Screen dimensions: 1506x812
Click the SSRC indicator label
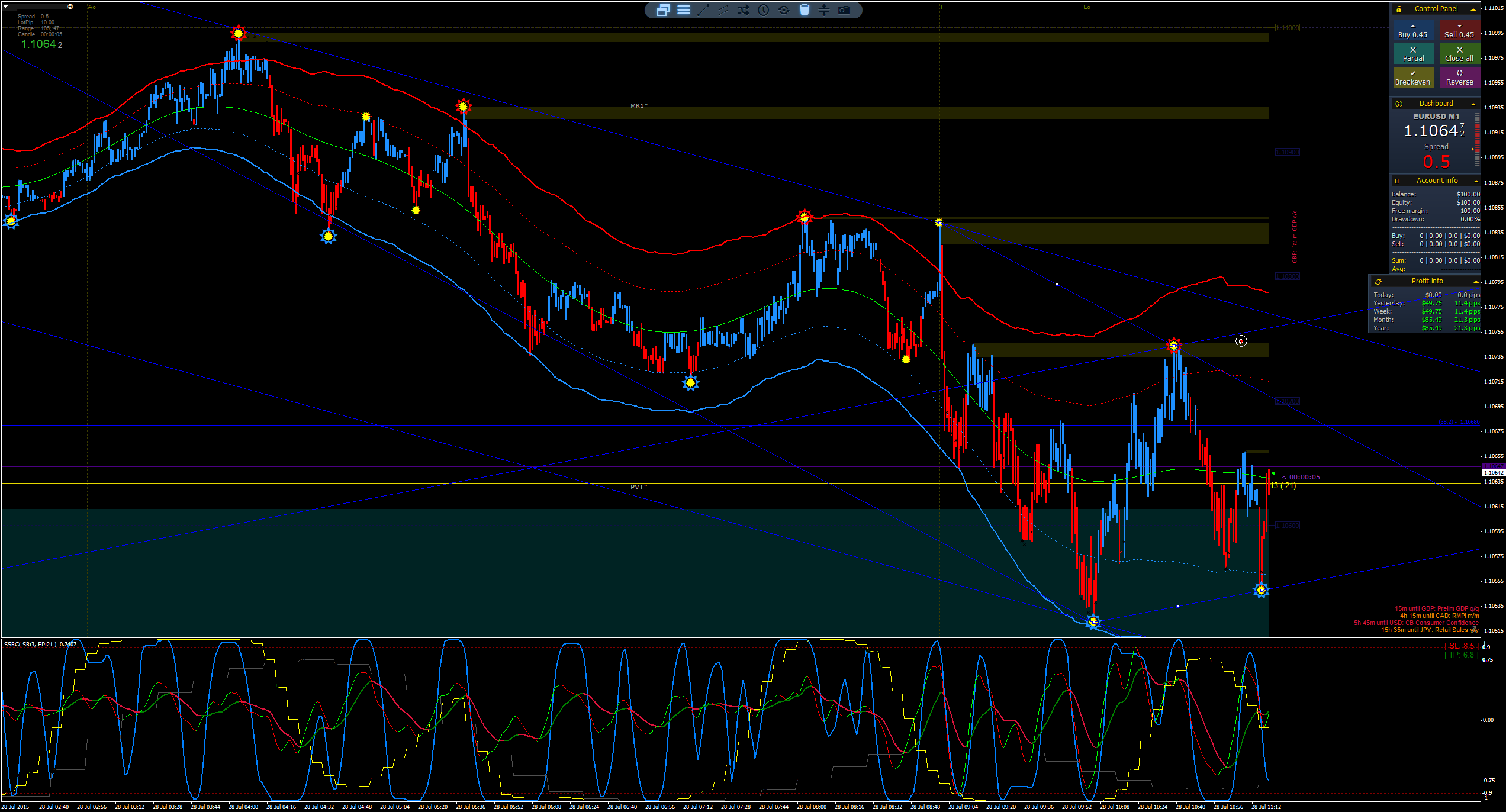[40, 644]
